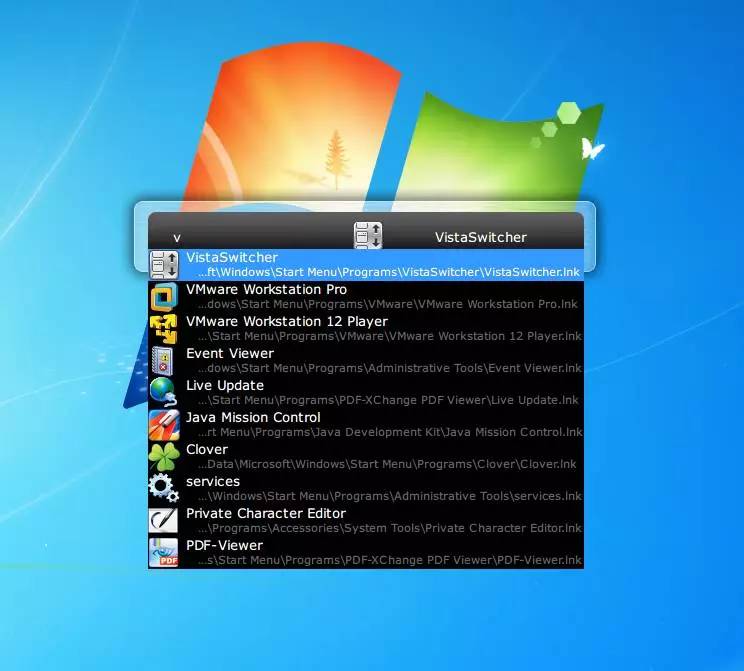Click the VistaSwitcher icon in the results list

pyautogui.click(x=164, y=265)
